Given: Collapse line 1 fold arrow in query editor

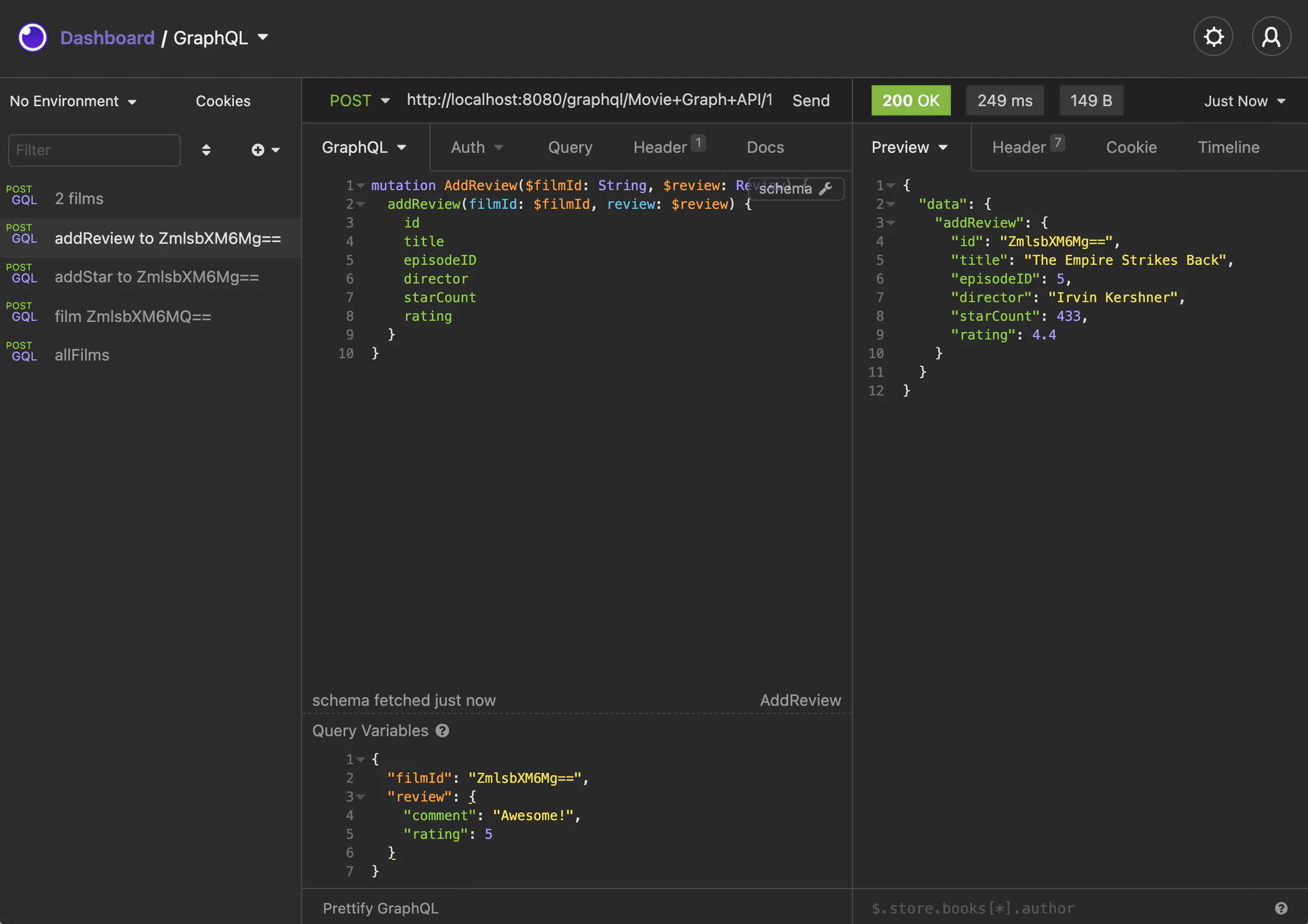Looking at the screenshot, I should click(361, 185).
